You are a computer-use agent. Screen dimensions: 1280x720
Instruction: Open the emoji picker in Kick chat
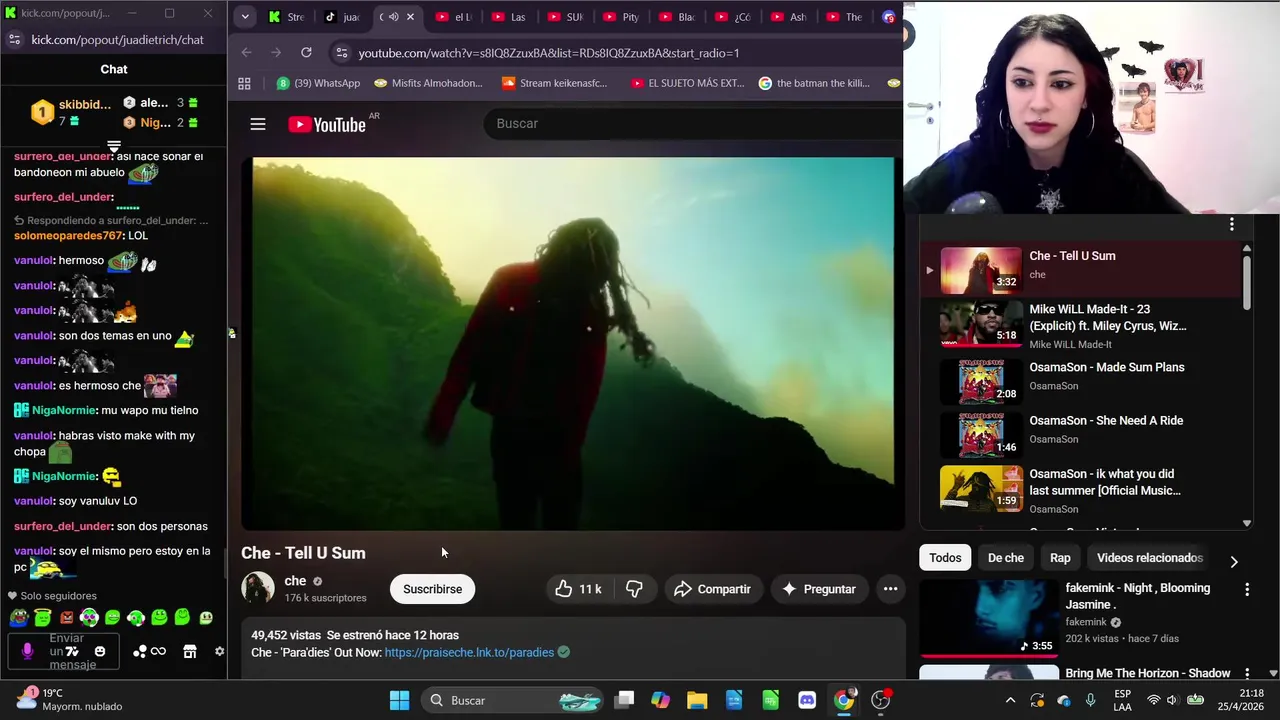click(100, 652)
